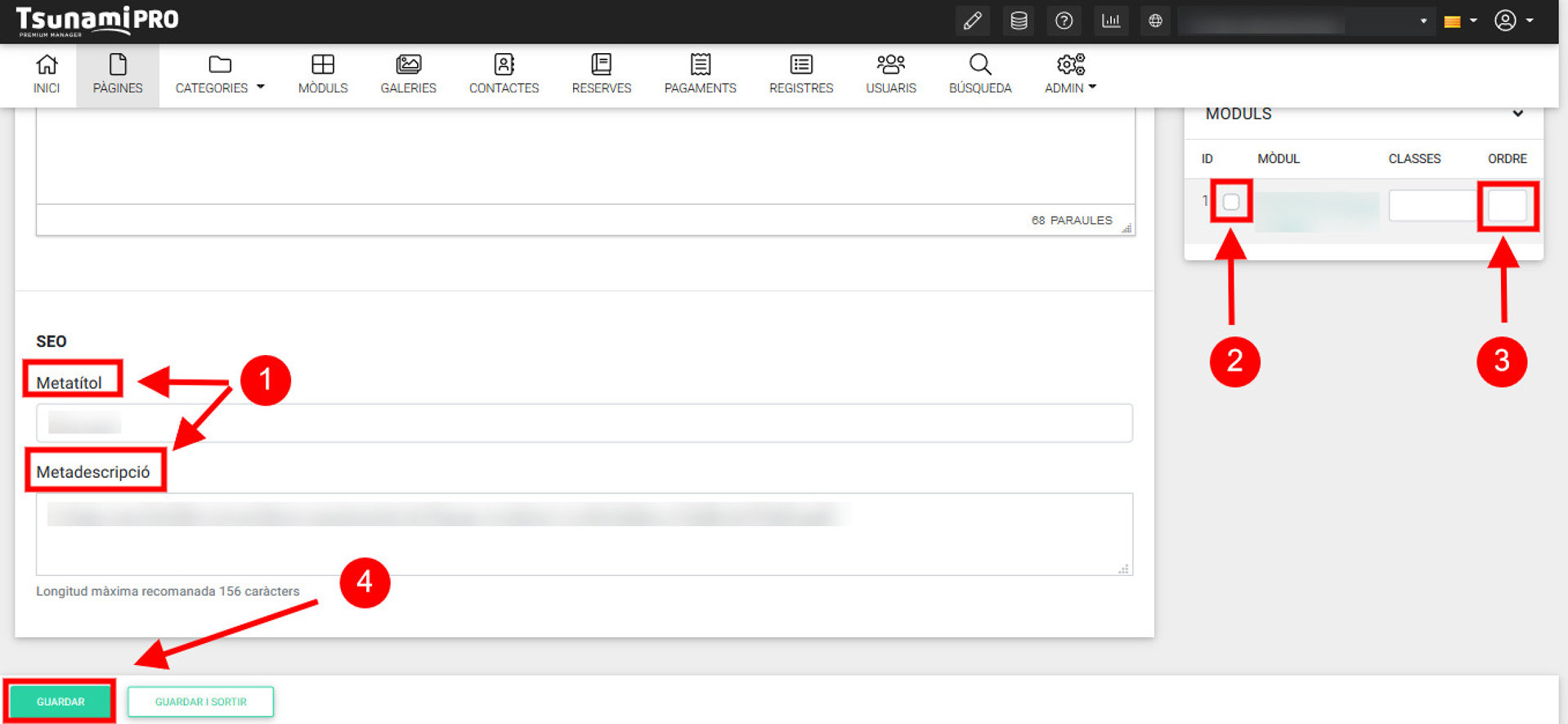This screenshot has height=724, width=1568.
Task: Open the database icon in top bar
Action: coord(1019,21)
